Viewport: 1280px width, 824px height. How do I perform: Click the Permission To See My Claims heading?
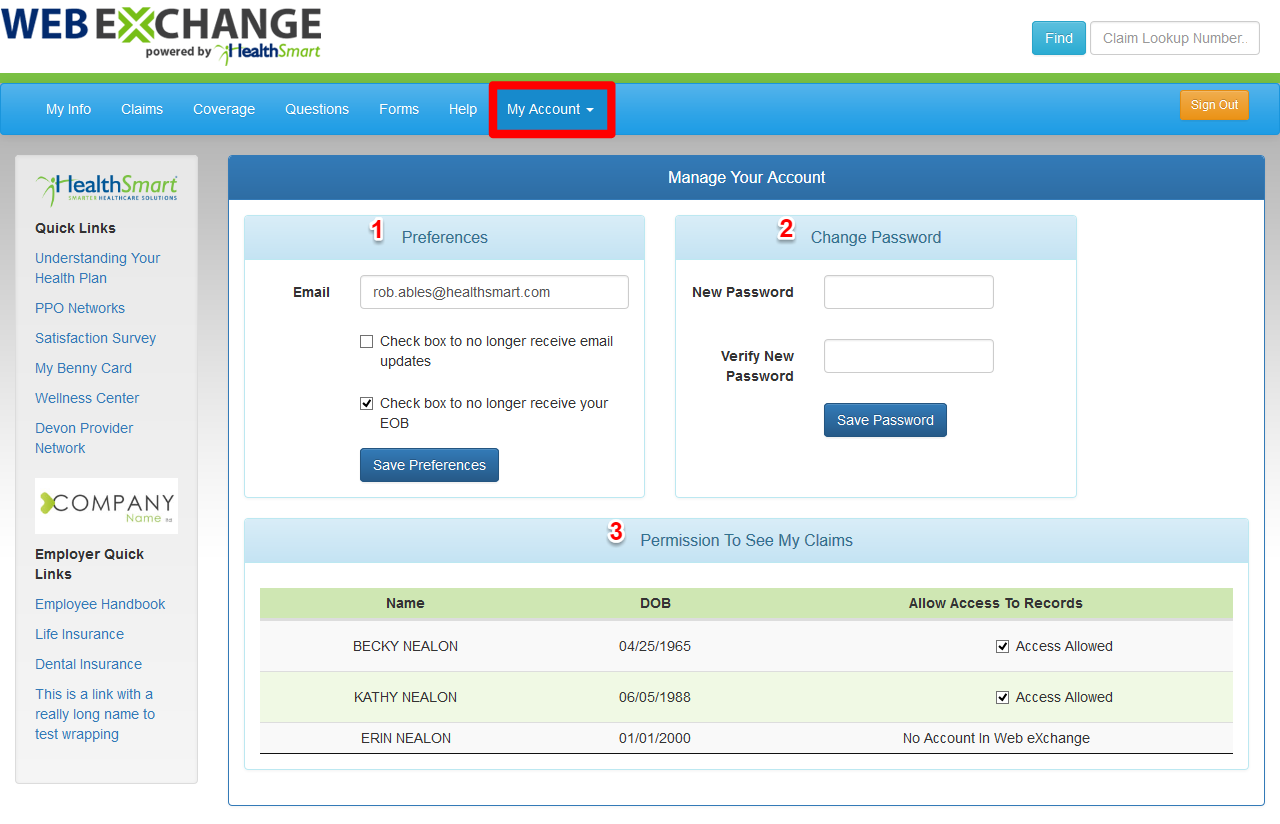747,540
